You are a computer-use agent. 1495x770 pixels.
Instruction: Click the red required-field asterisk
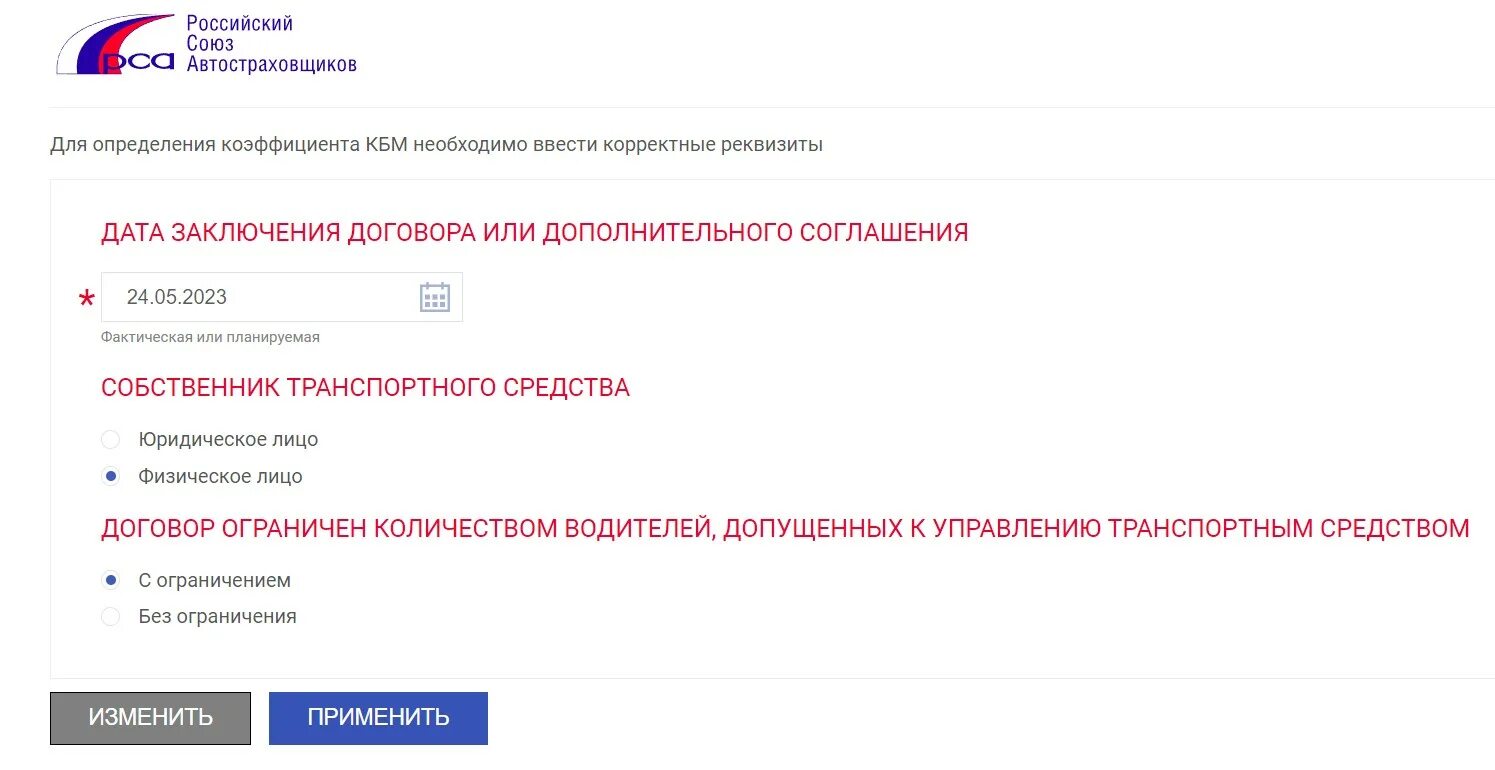87,299
